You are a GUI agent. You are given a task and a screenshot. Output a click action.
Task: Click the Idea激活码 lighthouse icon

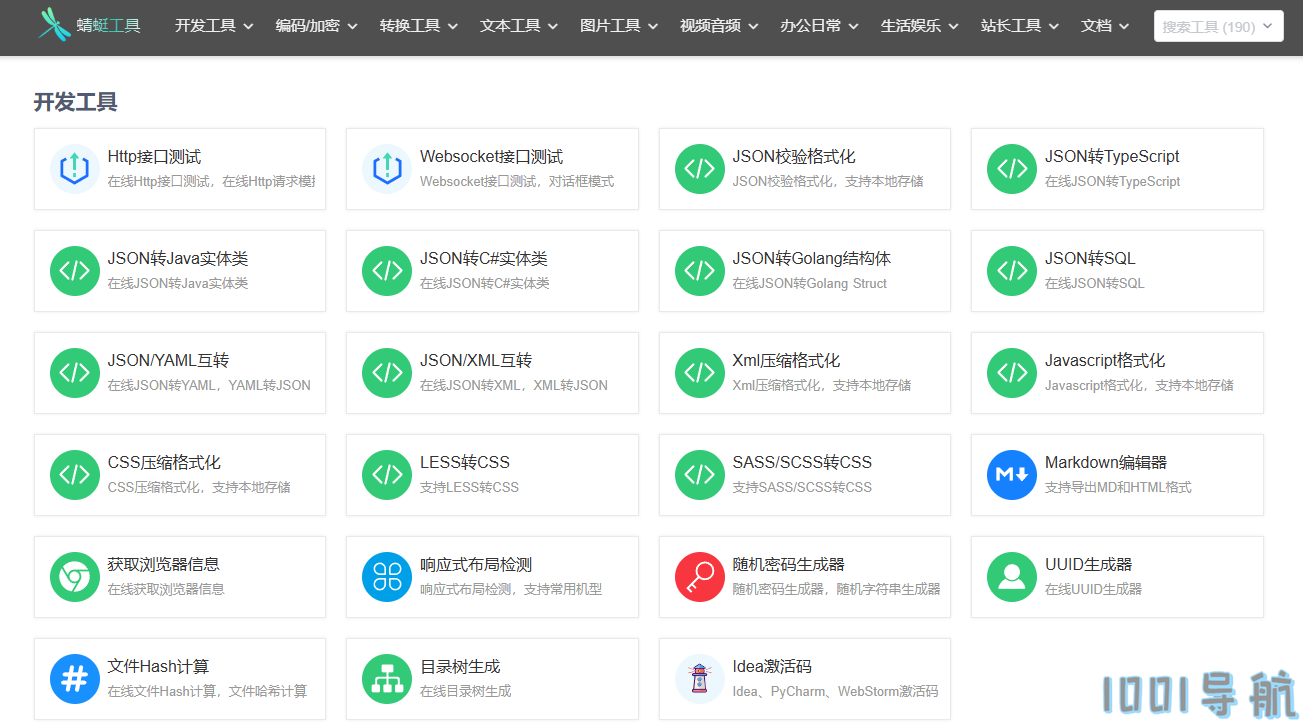coord(700,679)
